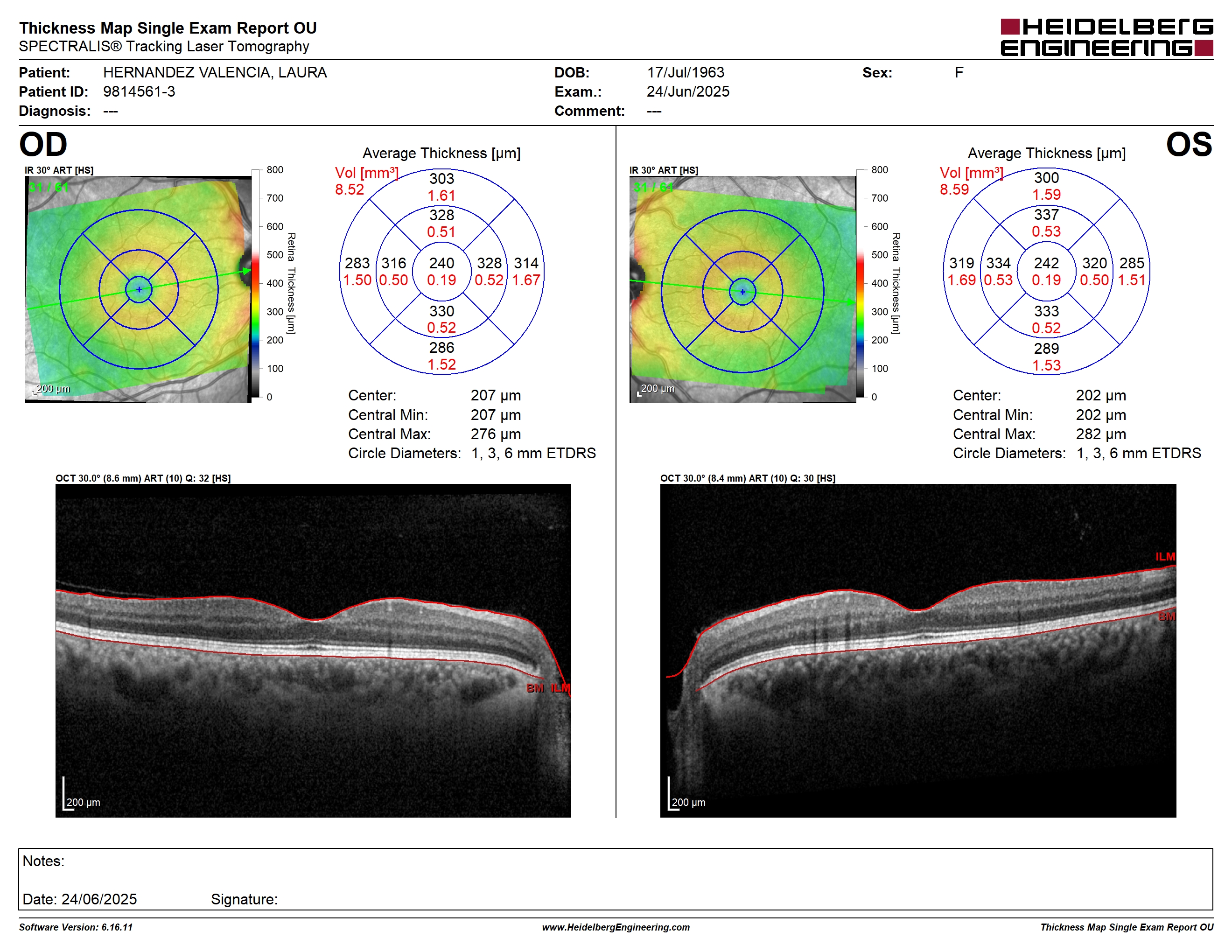
Task: Click the 200 µm scale bar in OD B-scan
Action: tap(82, 794)
